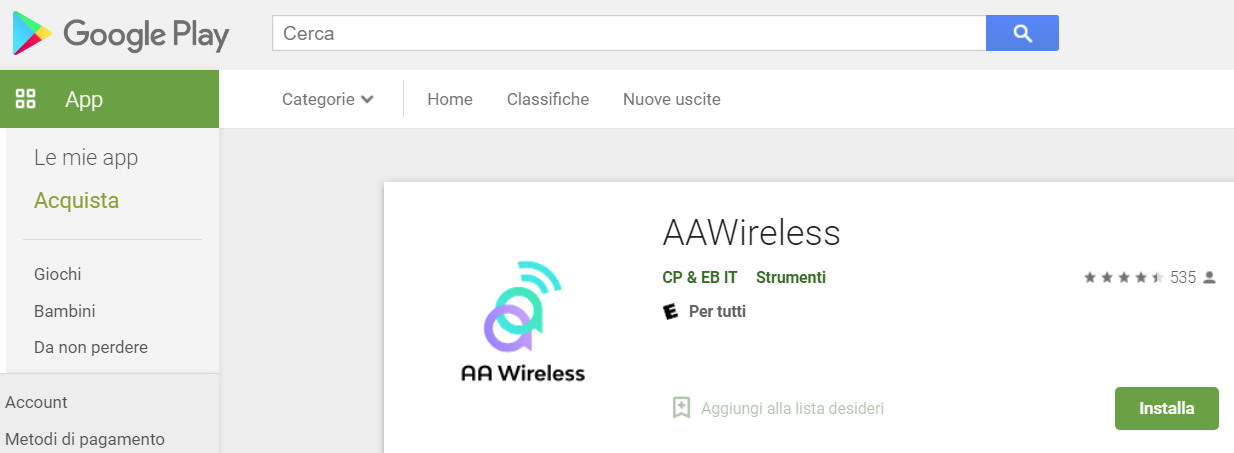Focus the Cerca search field
The width and height of the screenshot is (1234, 453).
pyautogui.click(x=629, y=33)
